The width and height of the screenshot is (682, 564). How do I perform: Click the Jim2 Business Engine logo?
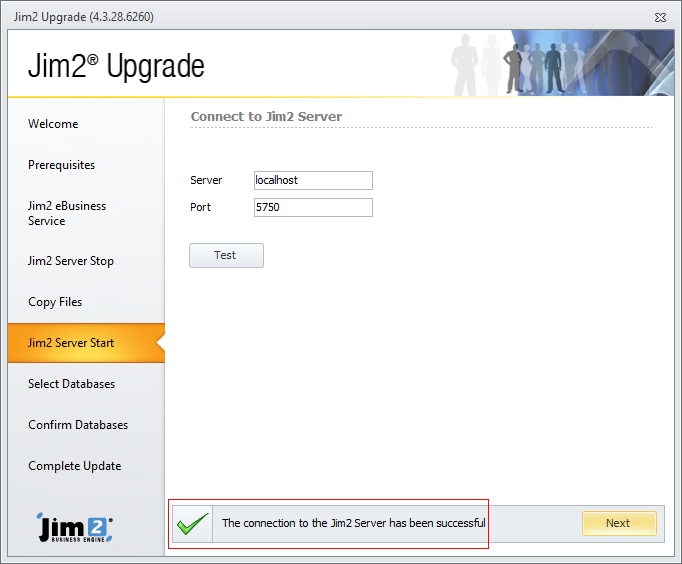75,527
